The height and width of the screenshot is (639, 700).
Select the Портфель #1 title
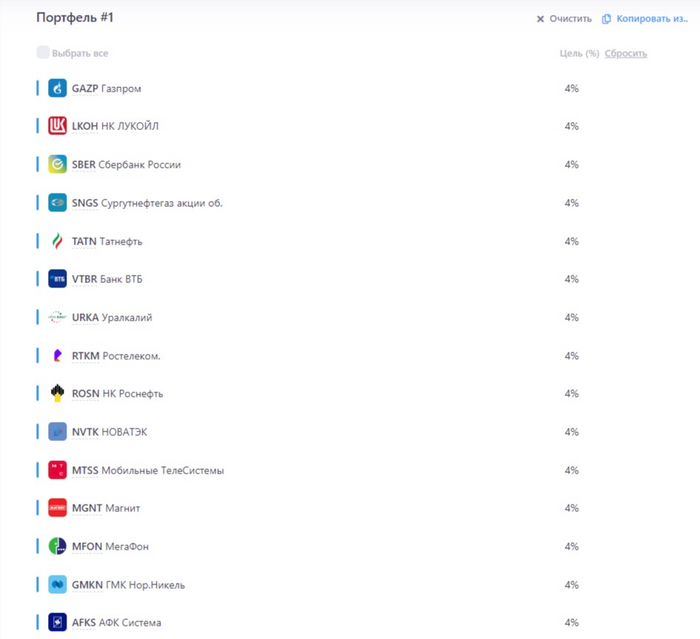point(75,17)
